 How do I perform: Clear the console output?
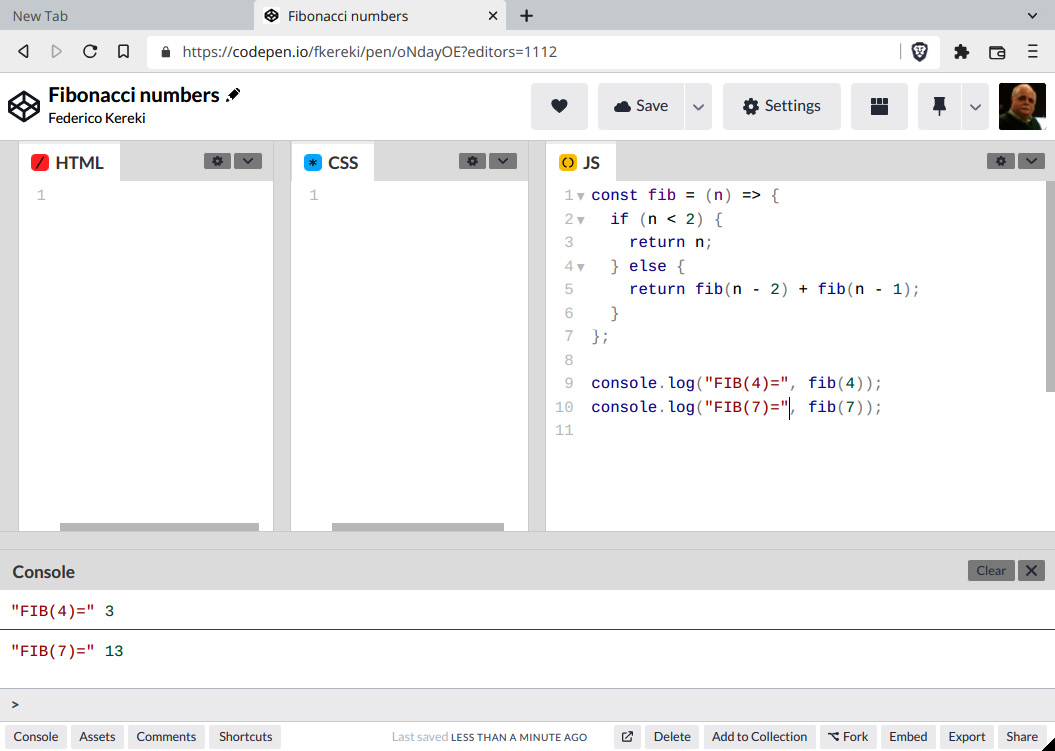pyautogui.click(x=990, y=570)
